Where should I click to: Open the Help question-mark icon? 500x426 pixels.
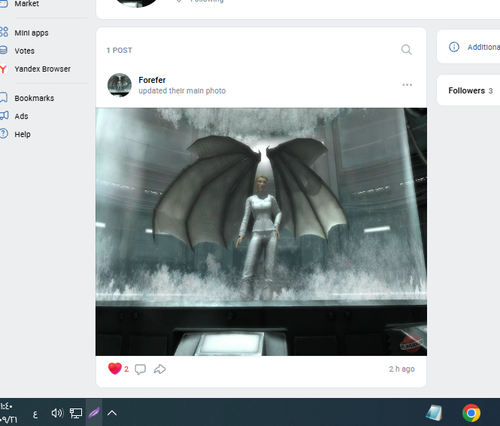tap(4, 134)
